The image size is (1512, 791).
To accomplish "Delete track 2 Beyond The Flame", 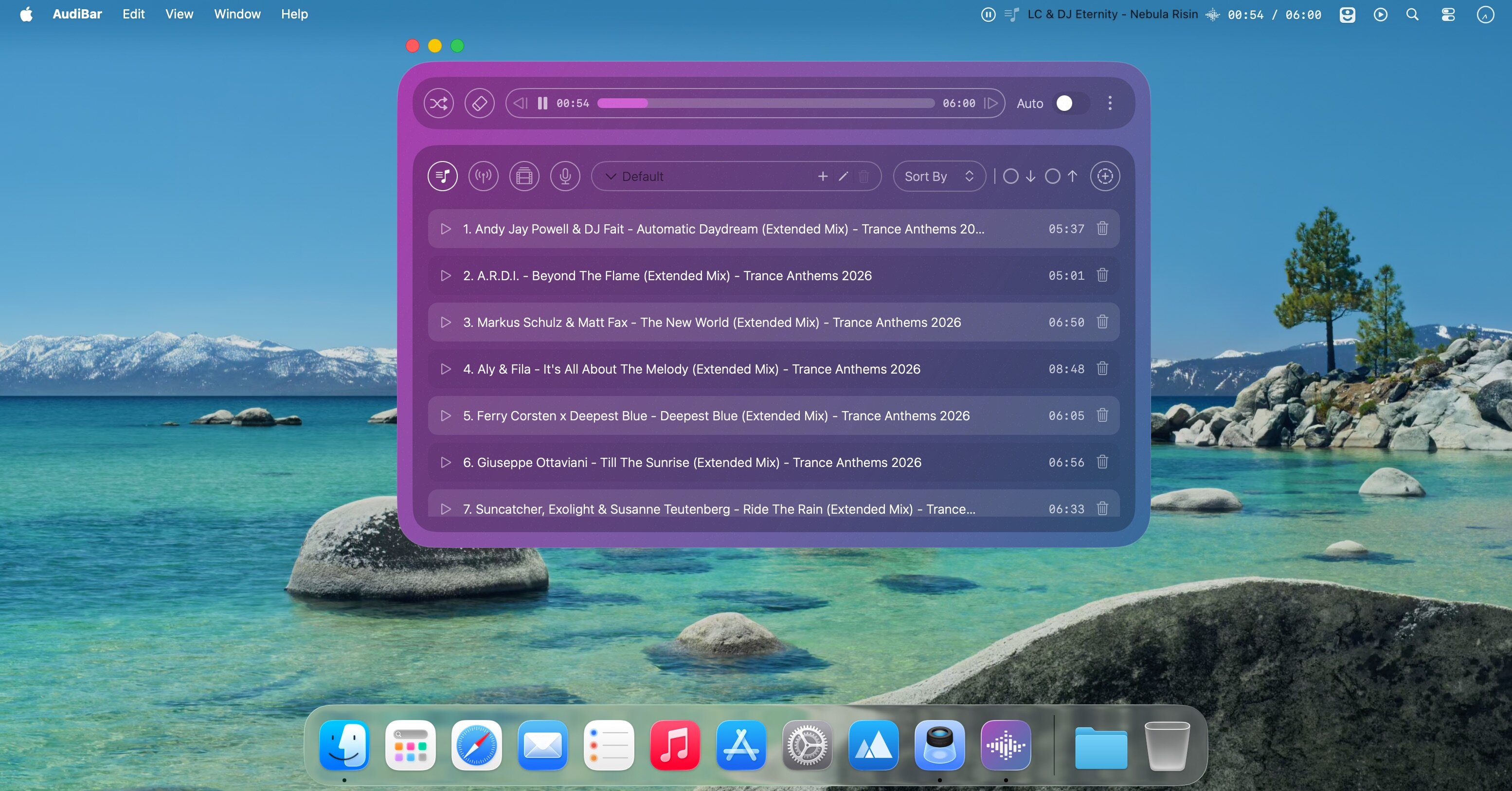I will tap(1102, 275).
